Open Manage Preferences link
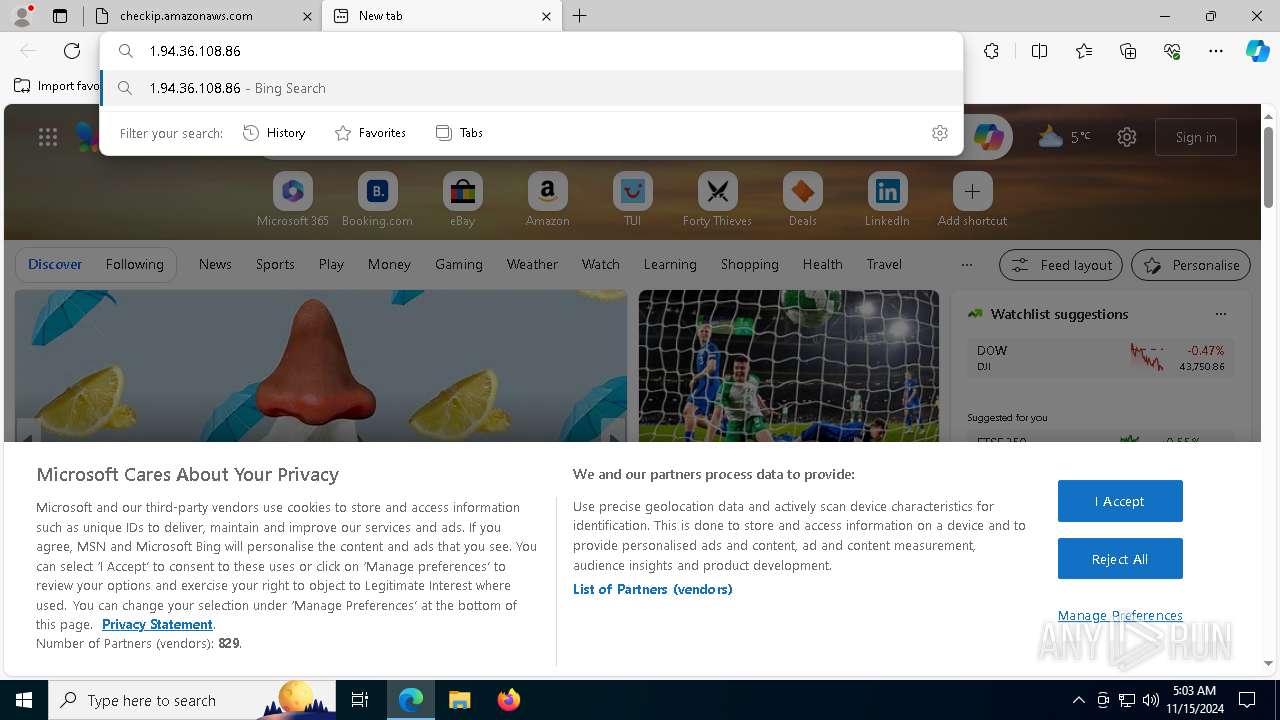This screenshot has width=1280, height=720. click(1120, 615)
